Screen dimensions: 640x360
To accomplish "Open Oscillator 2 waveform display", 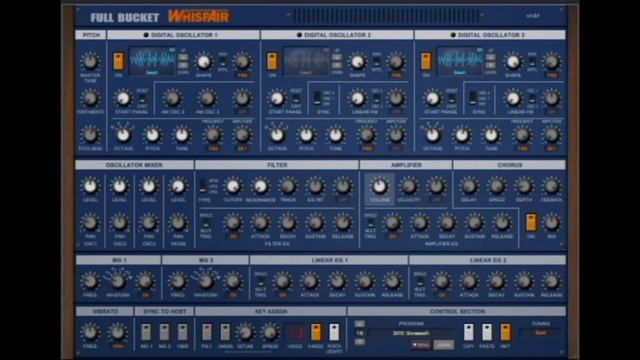I will [x=306, y=61].
